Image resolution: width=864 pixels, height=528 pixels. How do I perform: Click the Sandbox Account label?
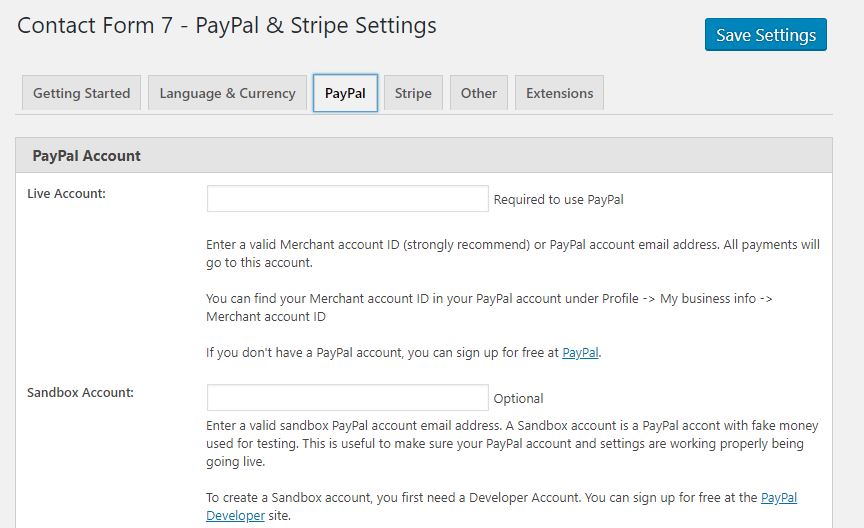[80, 392]
